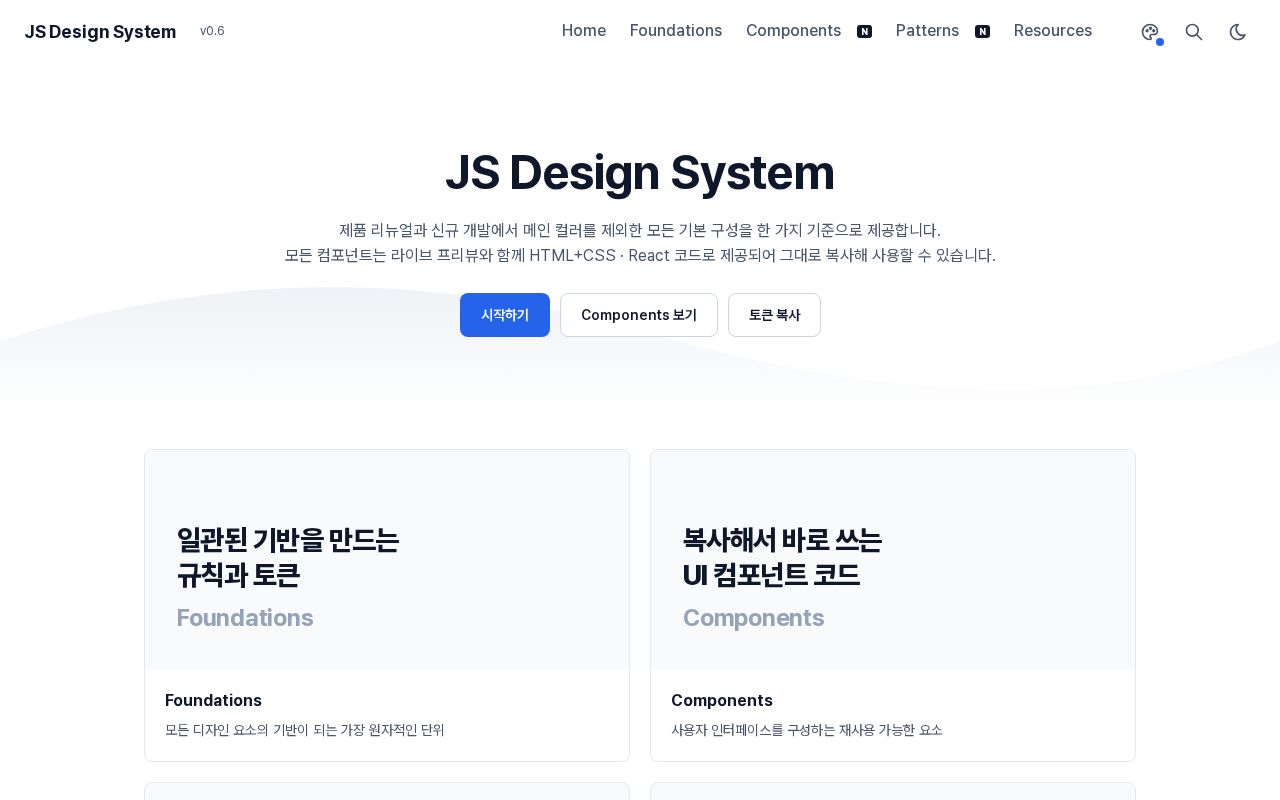Click the main JS Design System heading
1280x800 pixels.
pyautogui.click(x=640, y=172)
